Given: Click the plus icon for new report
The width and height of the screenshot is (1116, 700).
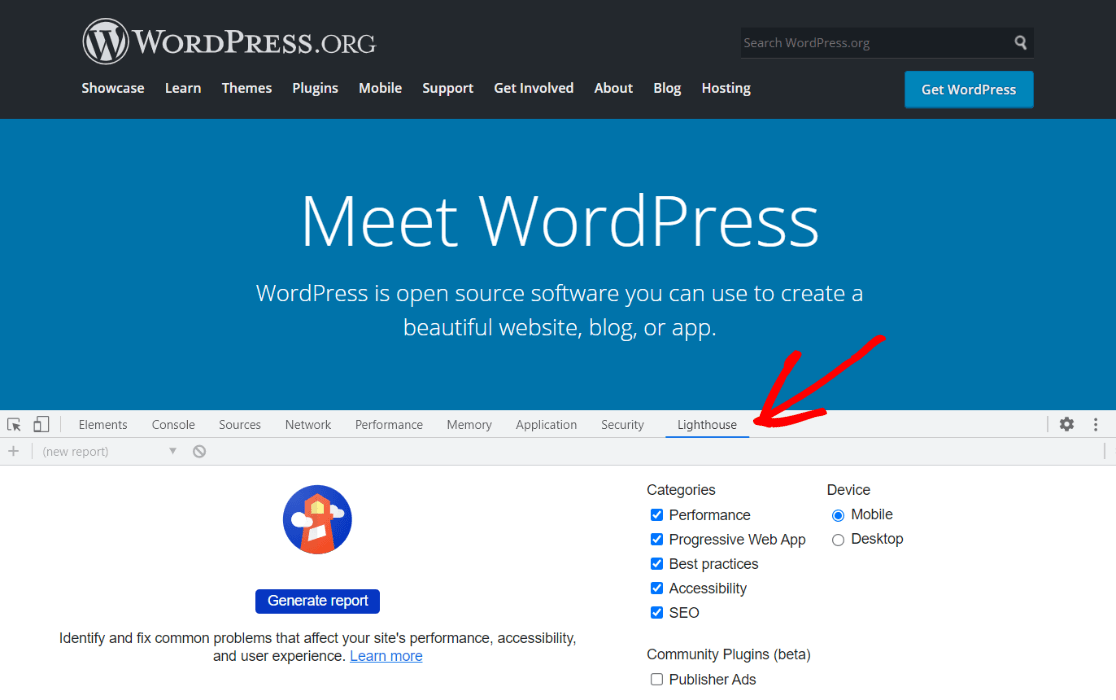Looking at the screenshot, I should (x=14, y=452).
